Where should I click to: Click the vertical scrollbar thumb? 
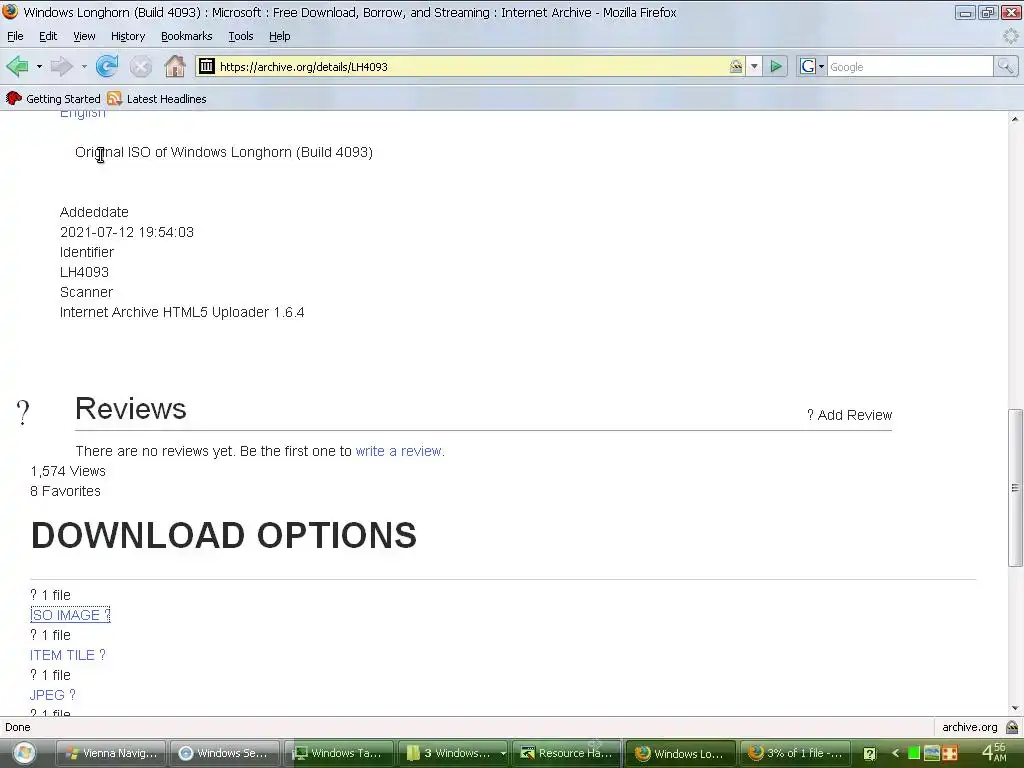pos(1014,487)
